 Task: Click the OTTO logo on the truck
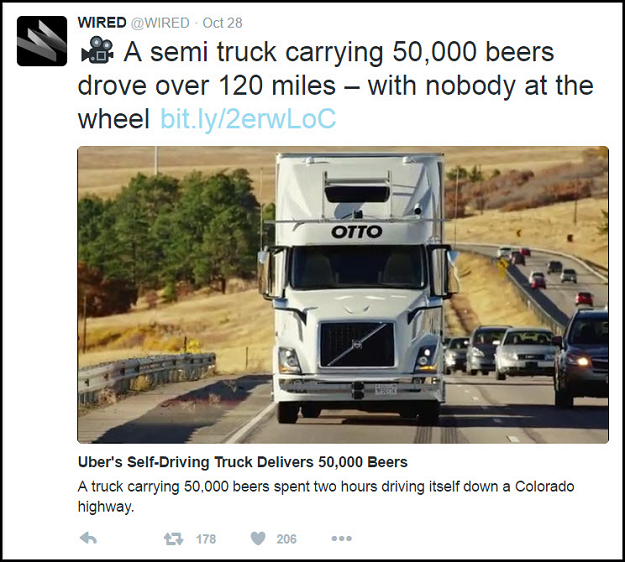coord(357,232)
